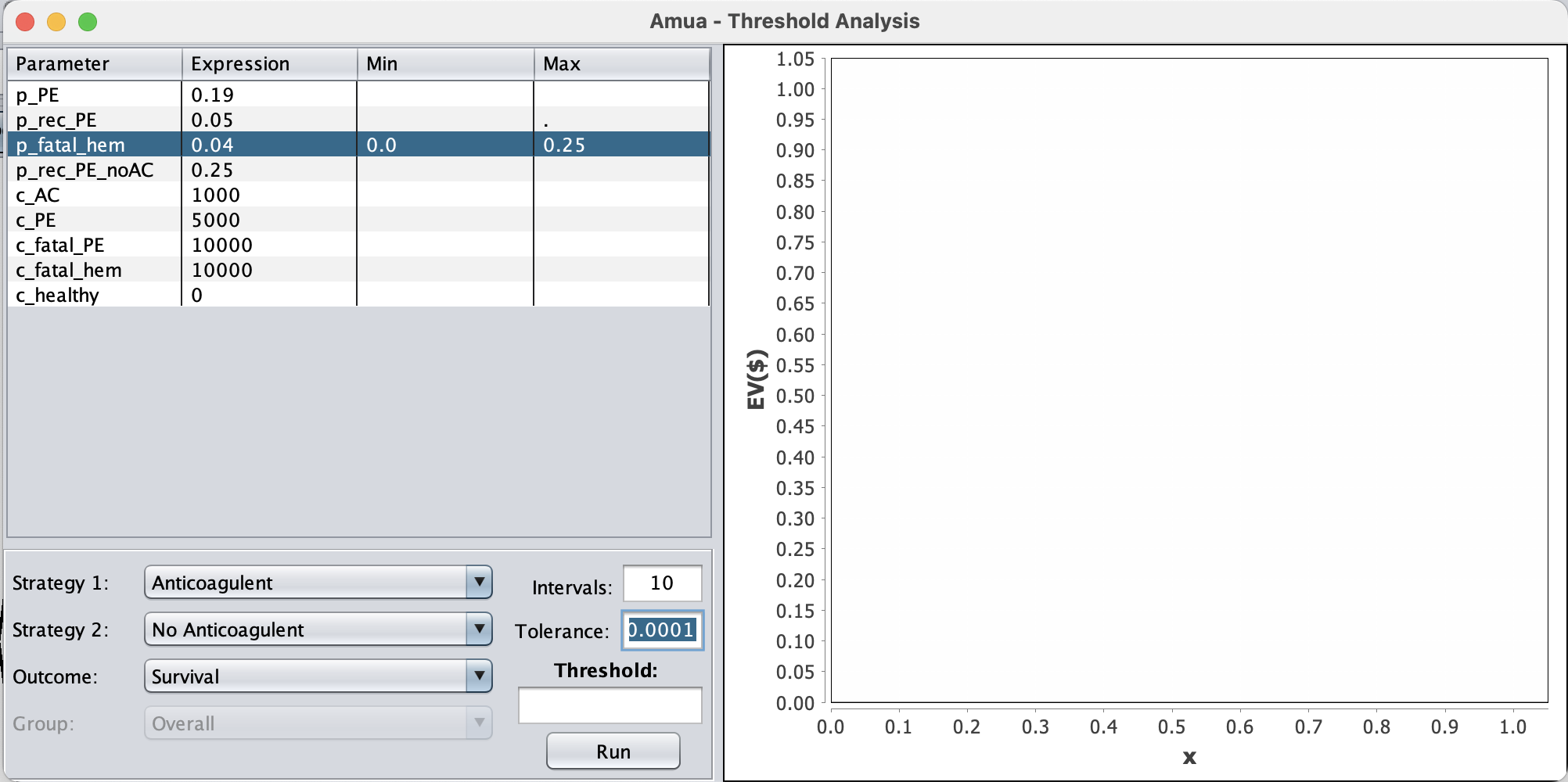Focus the Tolerance input field

tap(662, 630)
